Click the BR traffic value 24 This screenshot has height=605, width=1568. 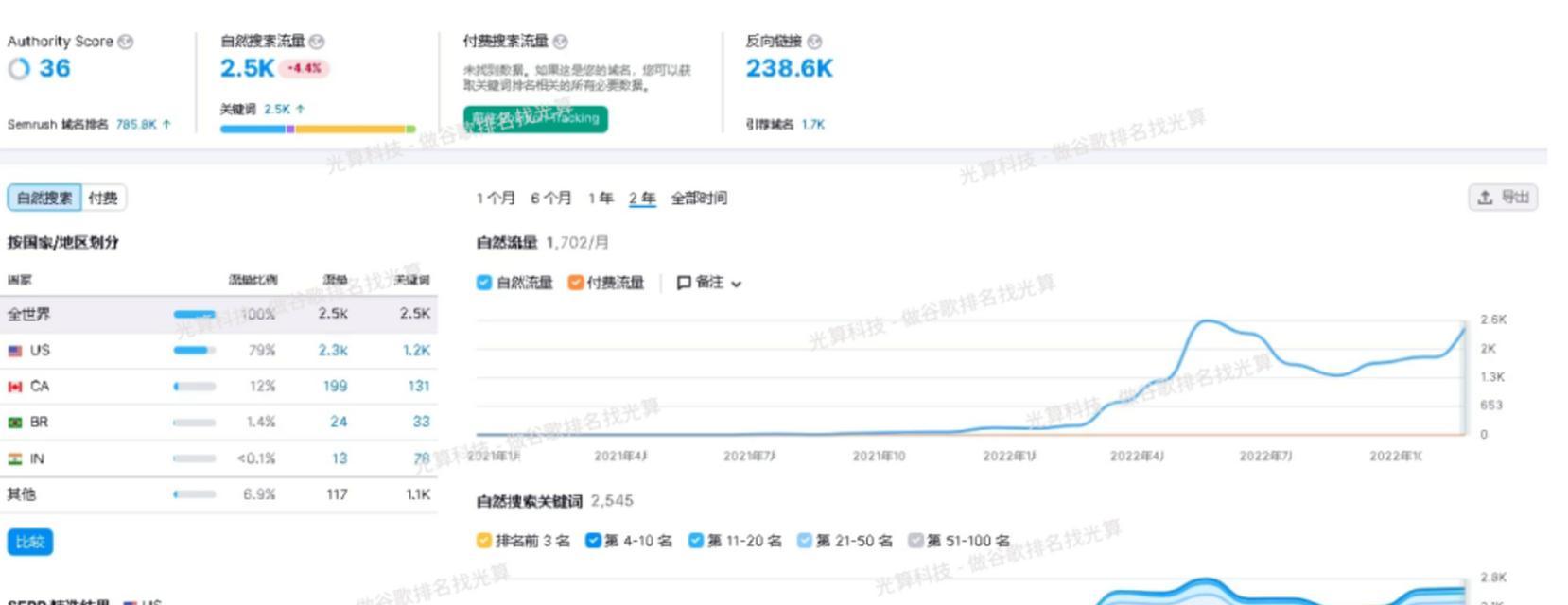pos(339,423)
